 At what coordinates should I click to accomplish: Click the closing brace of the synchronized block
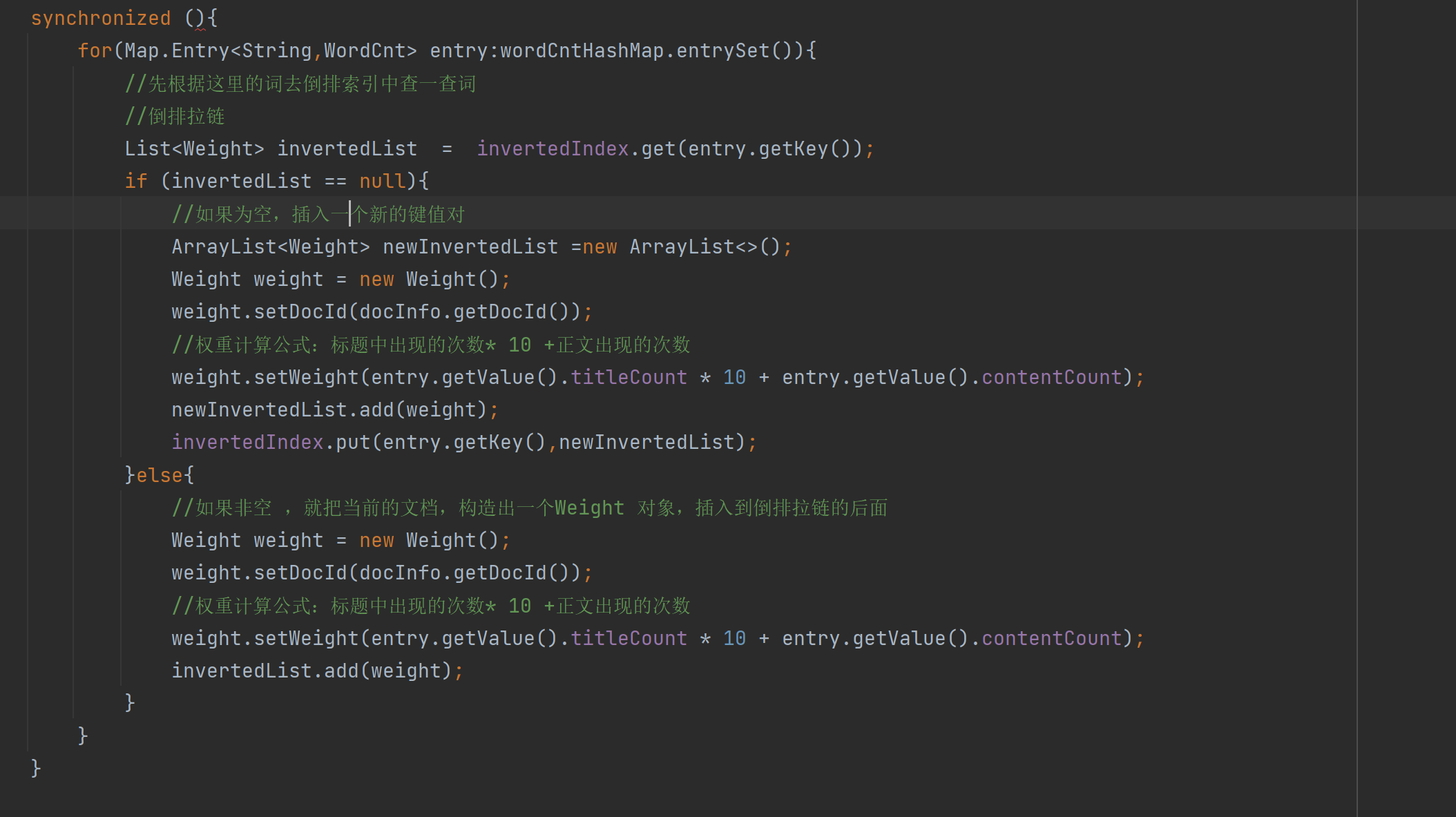pos(36,768)
